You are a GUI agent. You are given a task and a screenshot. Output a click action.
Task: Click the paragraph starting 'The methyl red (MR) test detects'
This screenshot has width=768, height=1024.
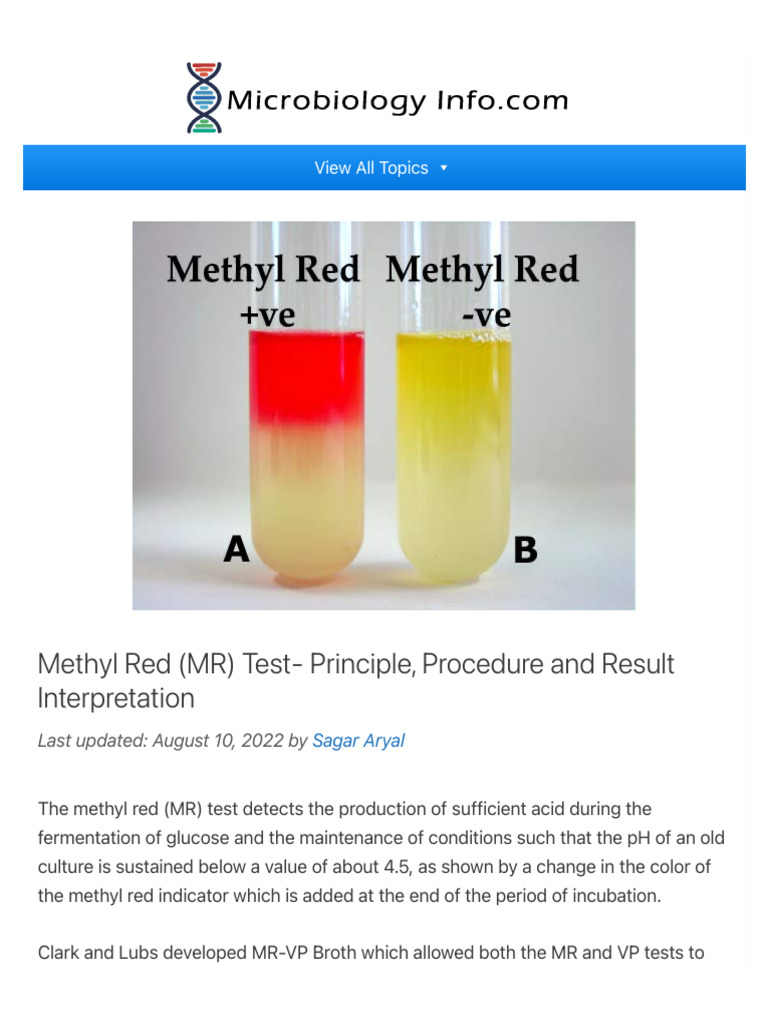(x=383, y=852)
